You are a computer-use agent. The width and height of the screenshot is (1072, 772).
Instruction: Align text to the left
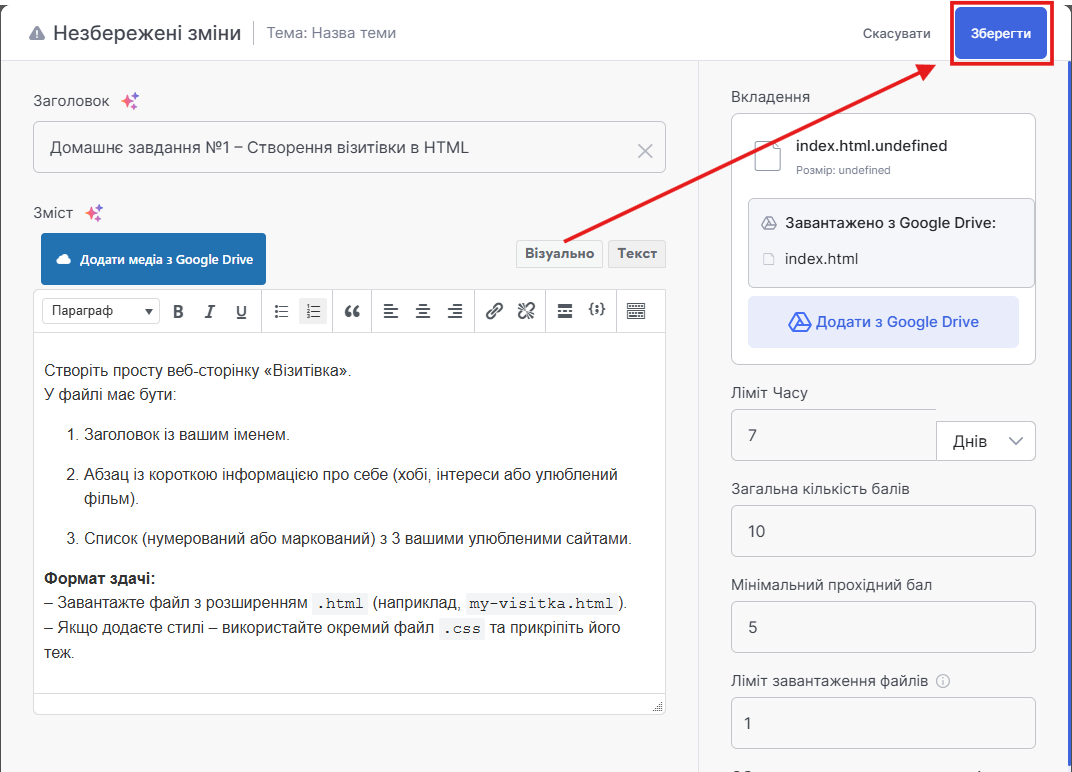391,311
